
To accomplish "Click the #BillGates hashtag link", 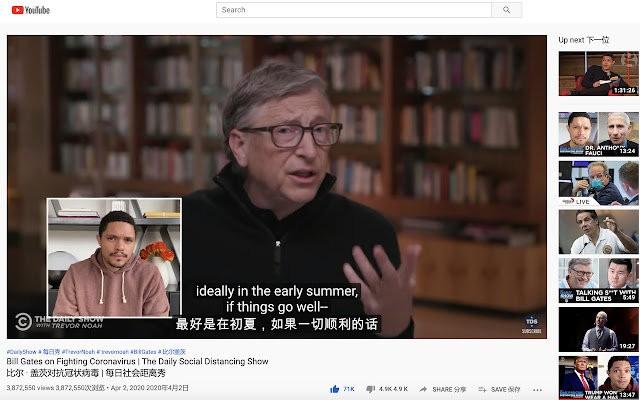I will 143,352.
